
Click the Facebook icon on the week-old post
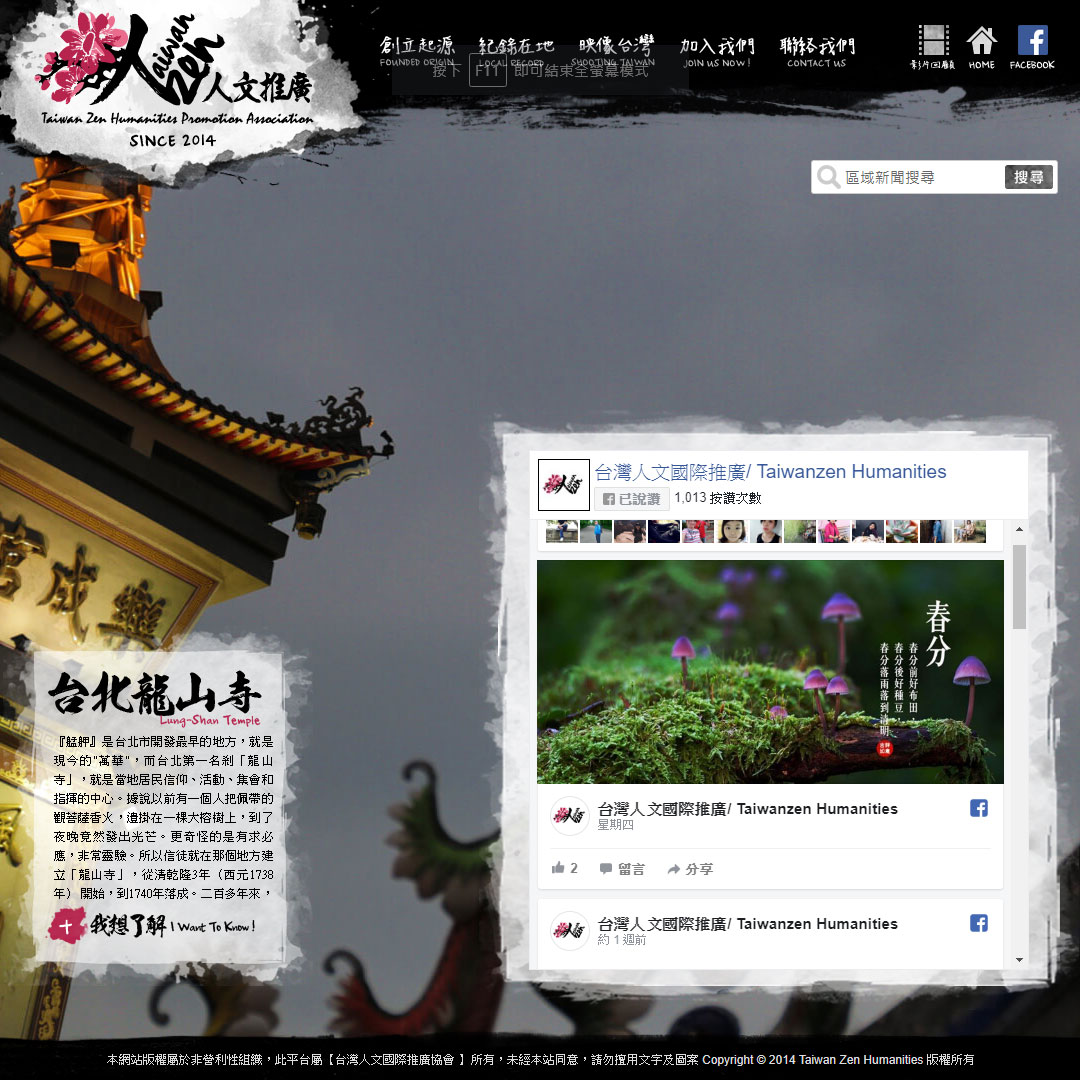(x=978, y=923)
